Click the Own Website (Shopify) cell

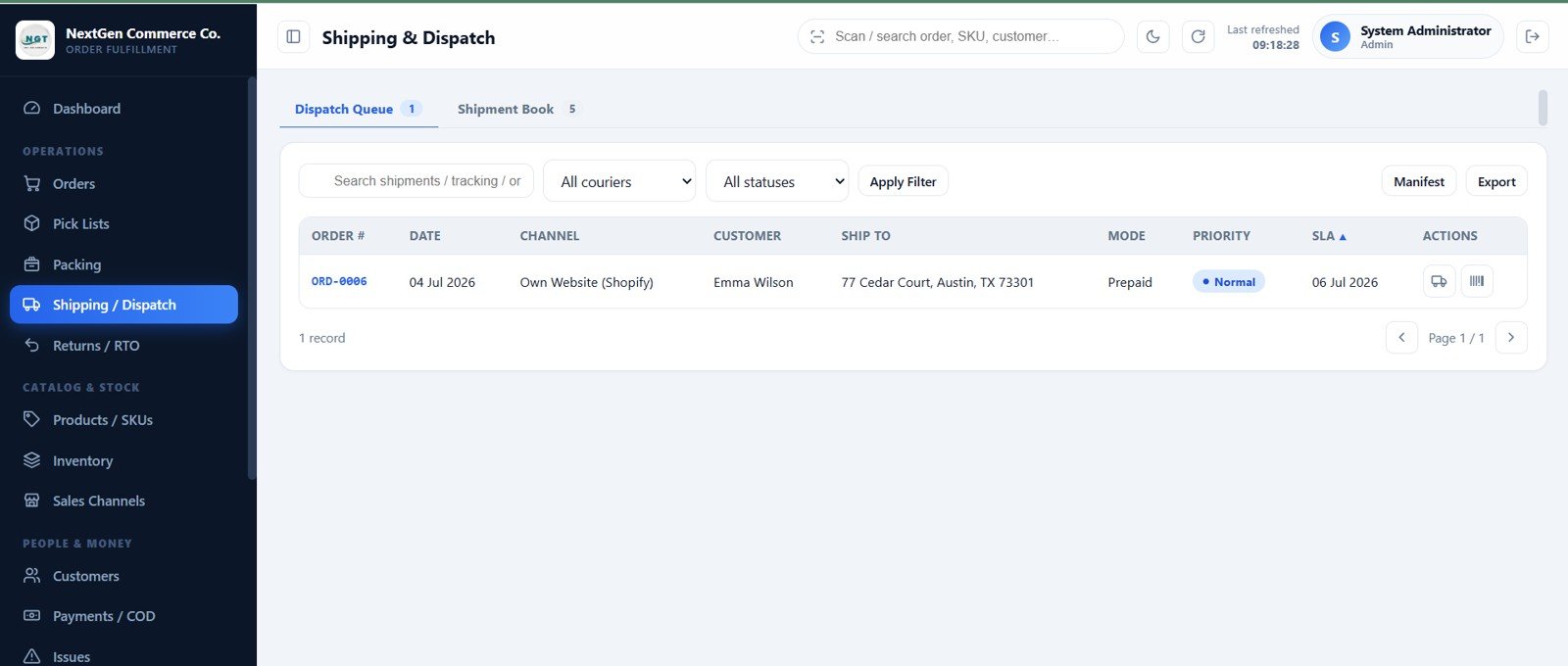pos(586,282)
